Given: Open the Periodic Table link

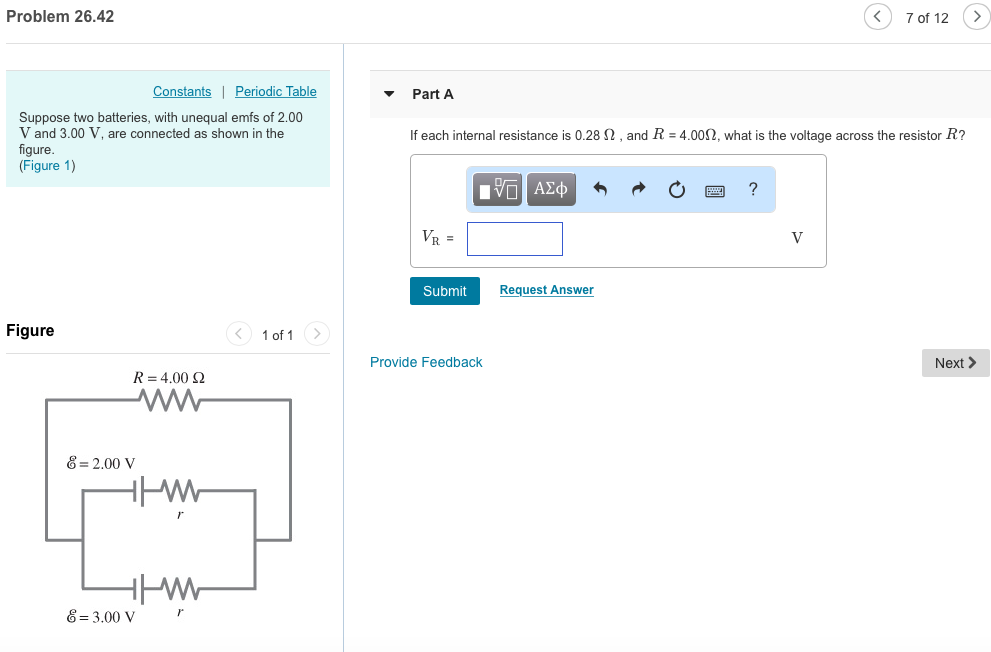Looking at the screenshot, I should [275, 91].
